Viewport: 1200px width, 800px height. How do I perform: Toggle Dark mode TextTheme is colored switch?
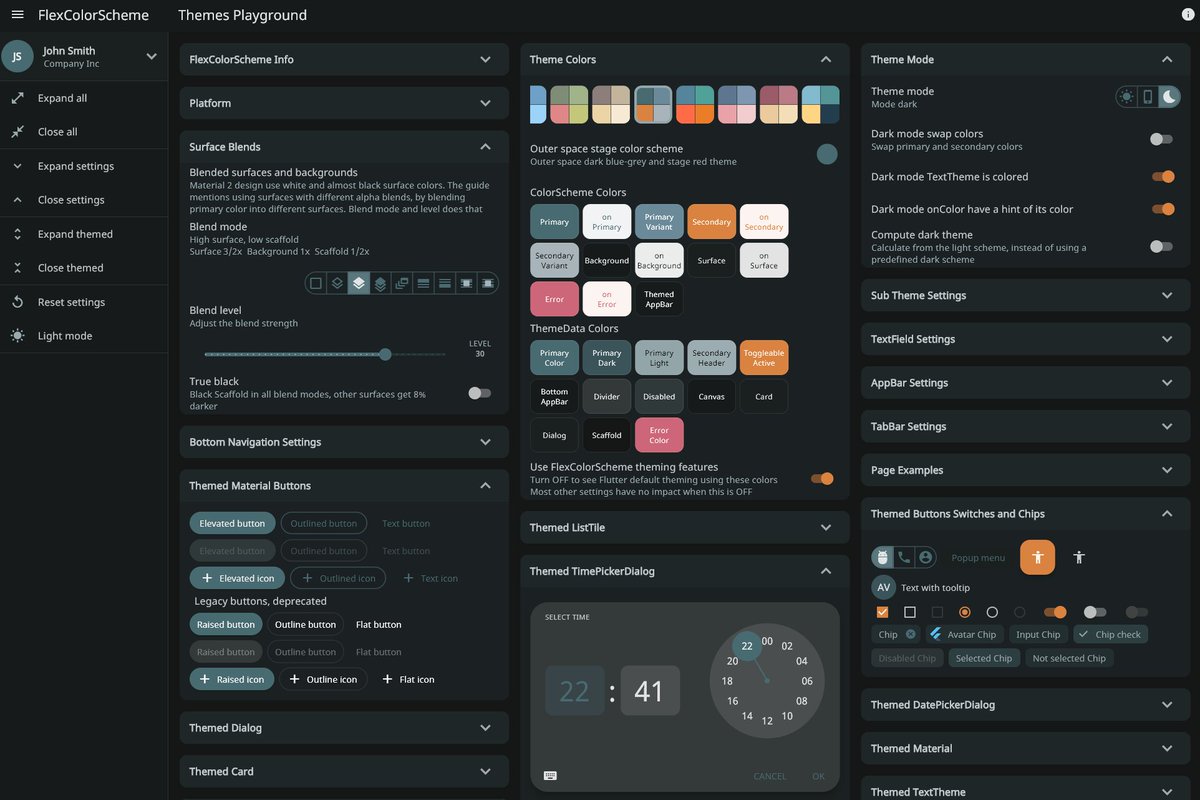coord(1162,177)
